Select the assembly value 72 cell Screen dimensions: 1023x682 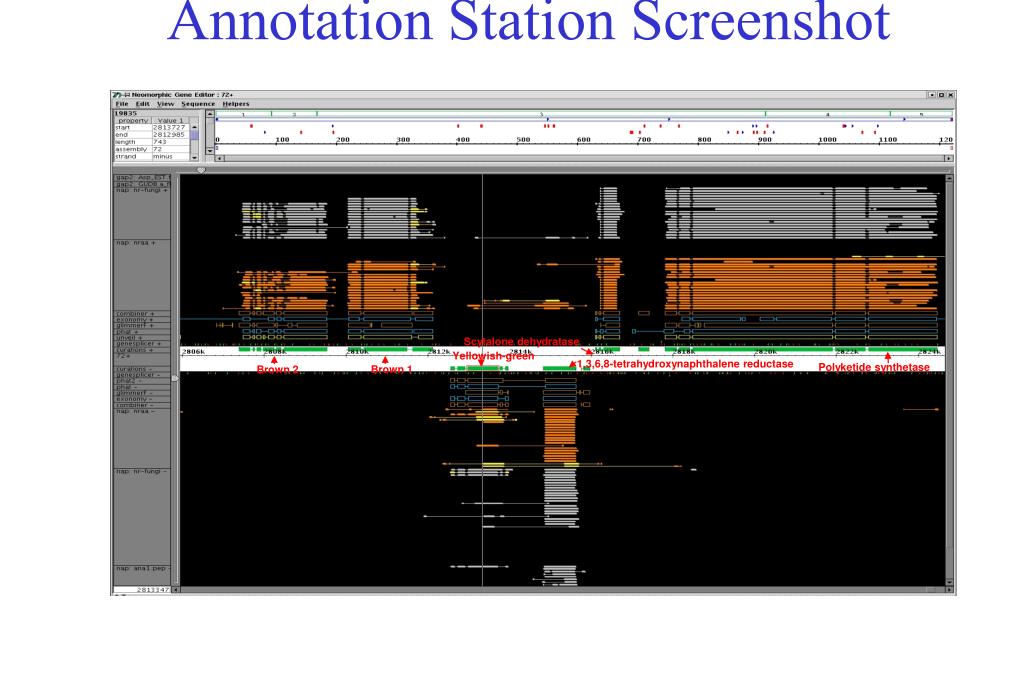pyautogui.click(x=170, y=149)
